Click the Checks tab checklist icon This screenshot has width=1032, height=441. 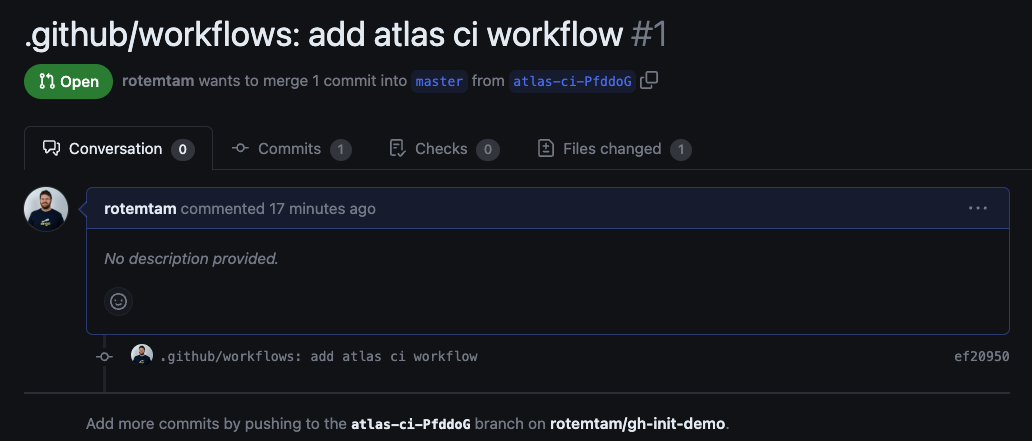tap(398, 149)
